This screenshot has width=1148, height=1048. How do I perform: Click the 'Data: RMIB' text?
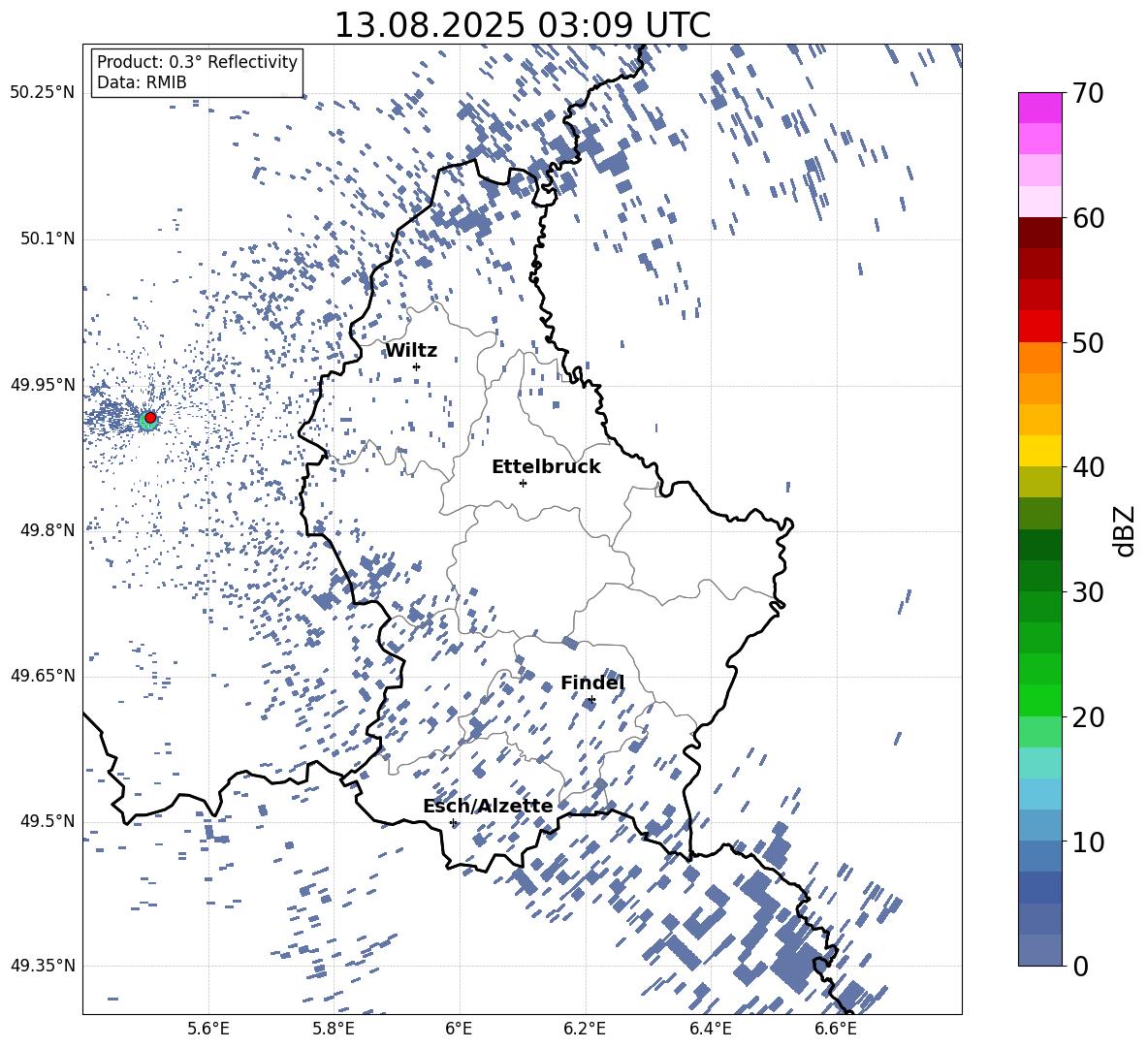click(x=142, y=82)
